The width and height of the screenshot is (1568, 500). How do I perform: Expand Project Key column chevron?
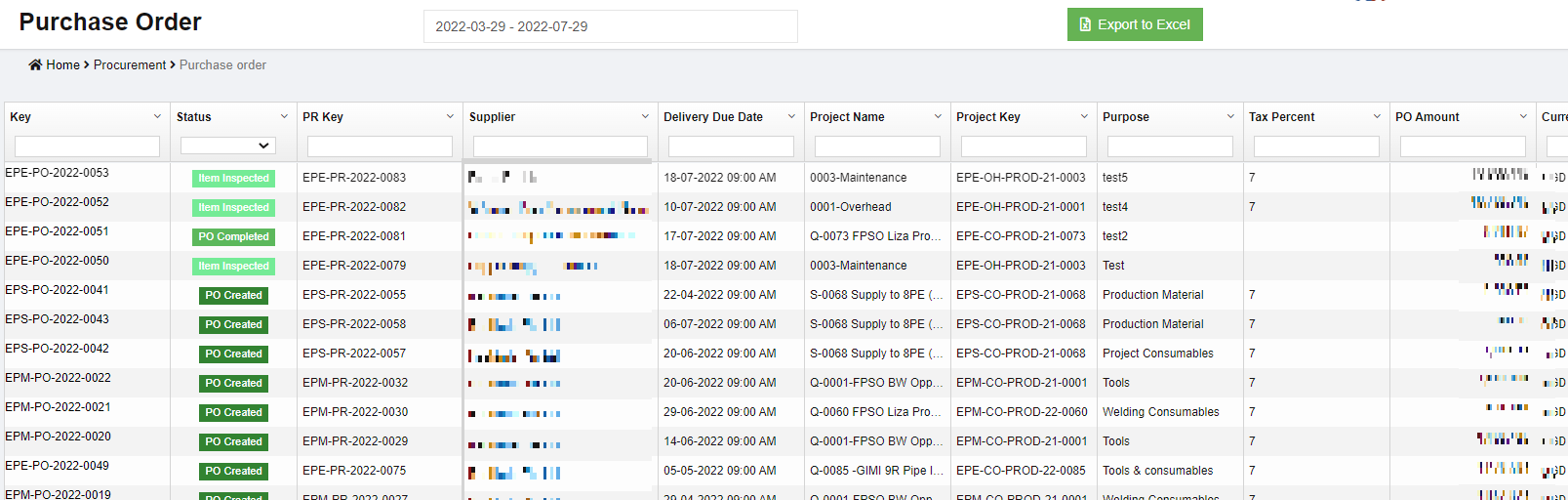point(1084,117)
